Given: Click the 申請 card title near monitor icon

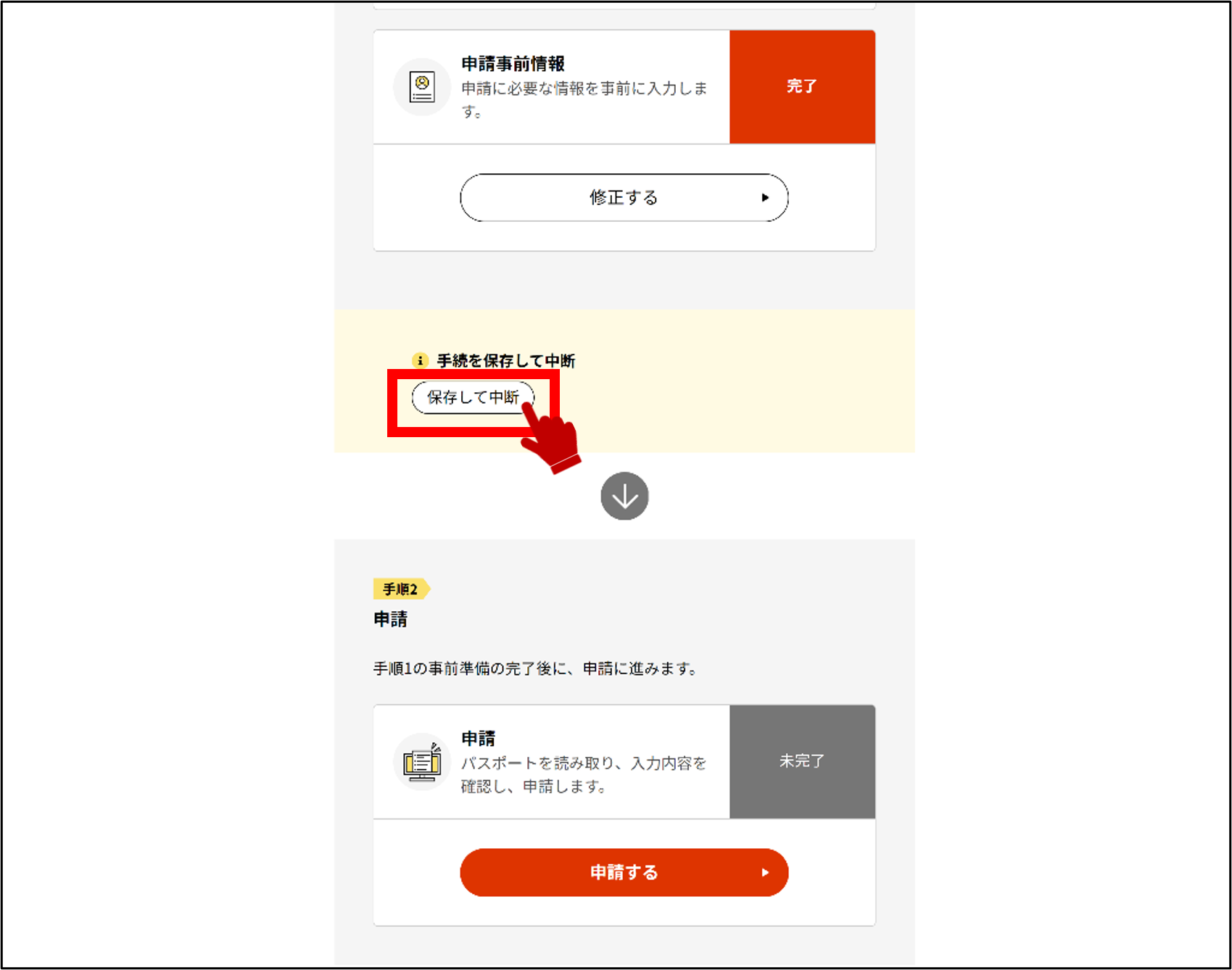Looking at the screenshot, I should [478, 739].
